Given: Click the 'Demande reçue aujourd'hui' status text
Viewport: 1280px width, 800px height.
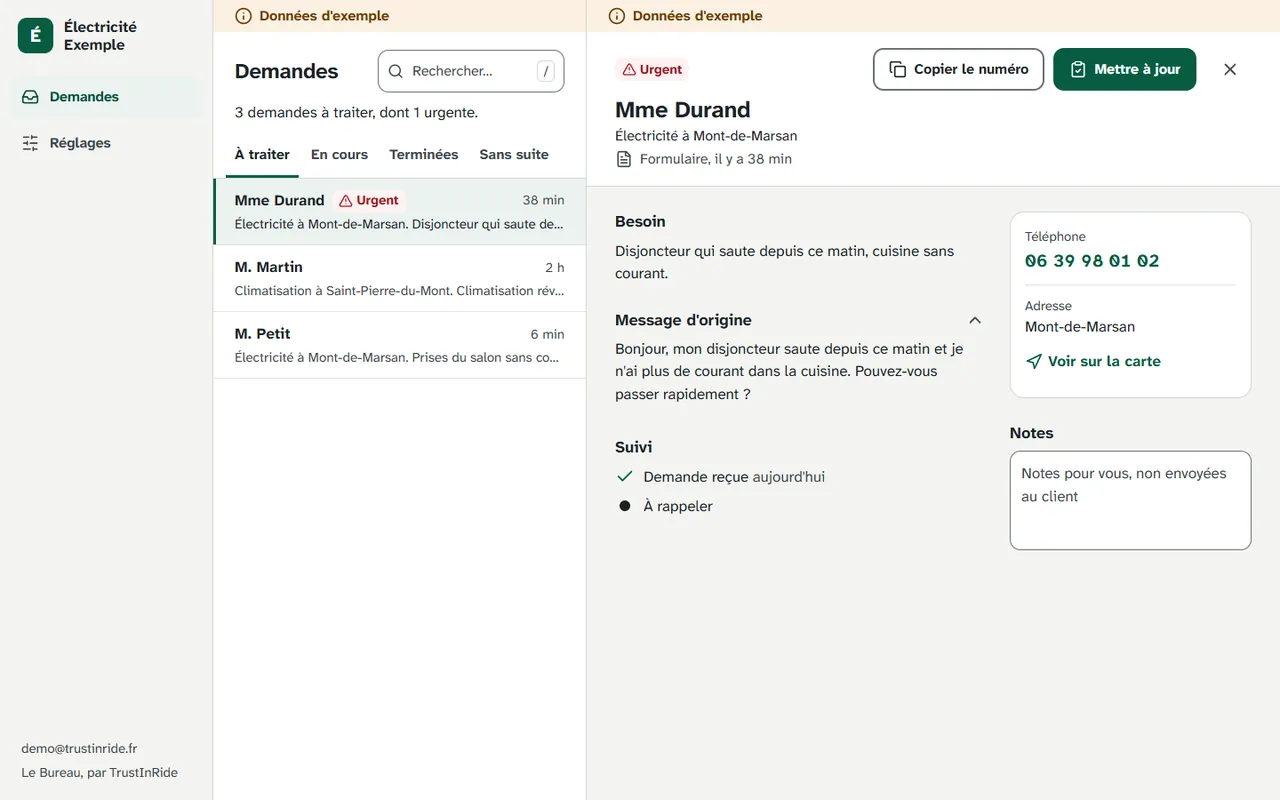Looking at the screenshot, I should (x=734, y=477).
